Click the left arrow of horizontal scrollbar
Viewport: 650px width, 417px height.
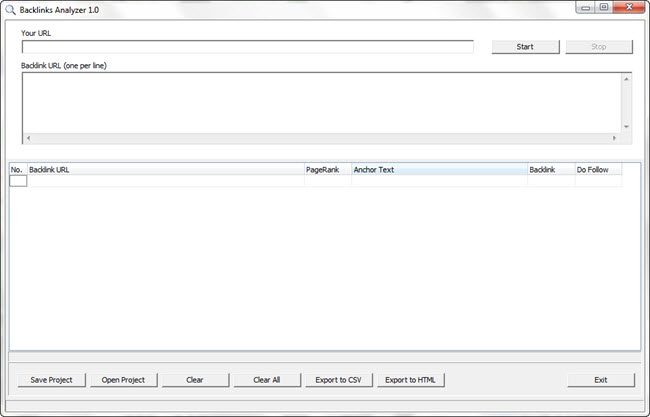click(27, 138)
